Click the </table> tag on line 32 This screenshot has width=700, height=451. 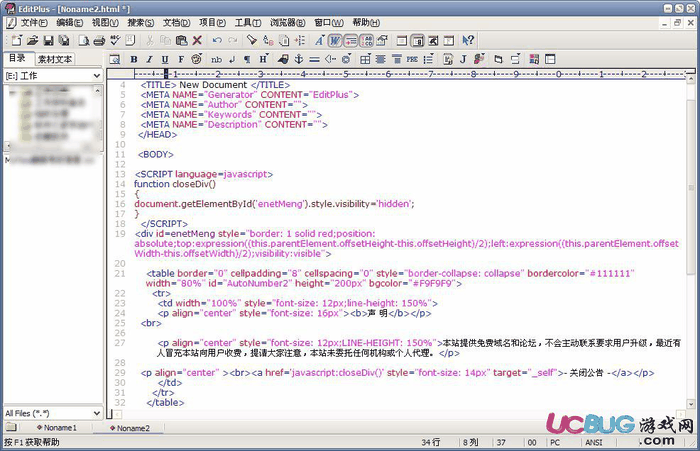pos(165,403)
